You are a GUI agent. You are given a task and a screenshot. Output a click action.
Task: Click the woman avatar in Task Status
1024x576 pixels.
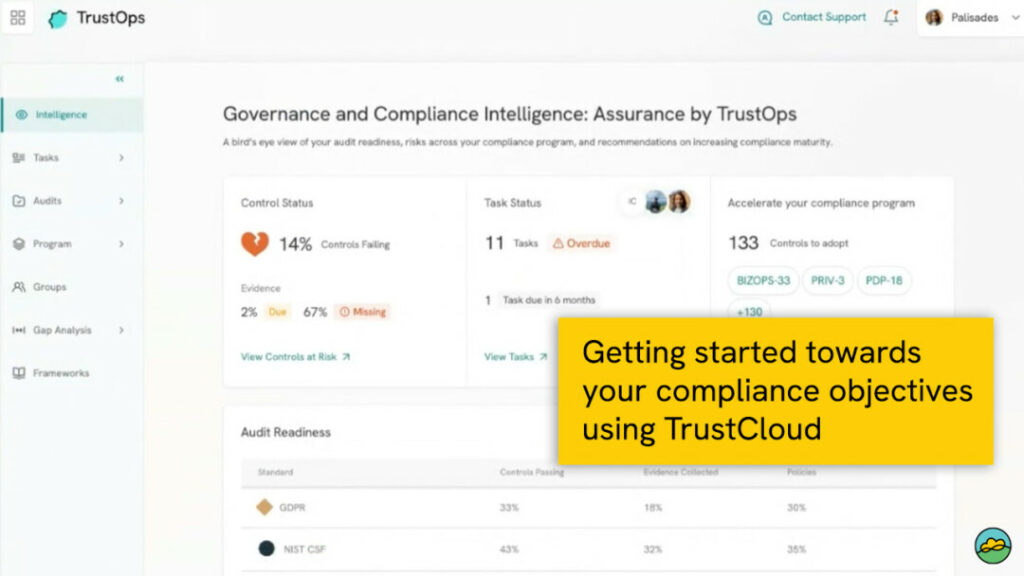tap(679, 201)
